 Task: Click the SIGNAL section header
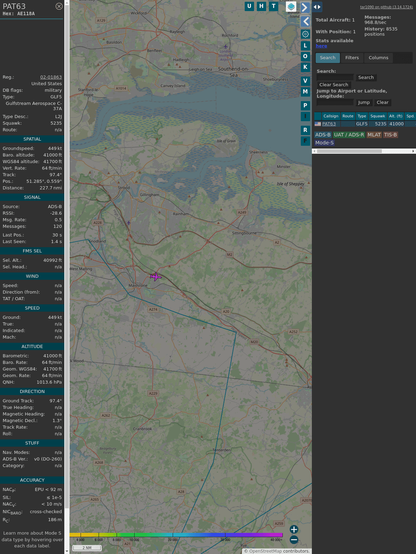pos(32,198)
